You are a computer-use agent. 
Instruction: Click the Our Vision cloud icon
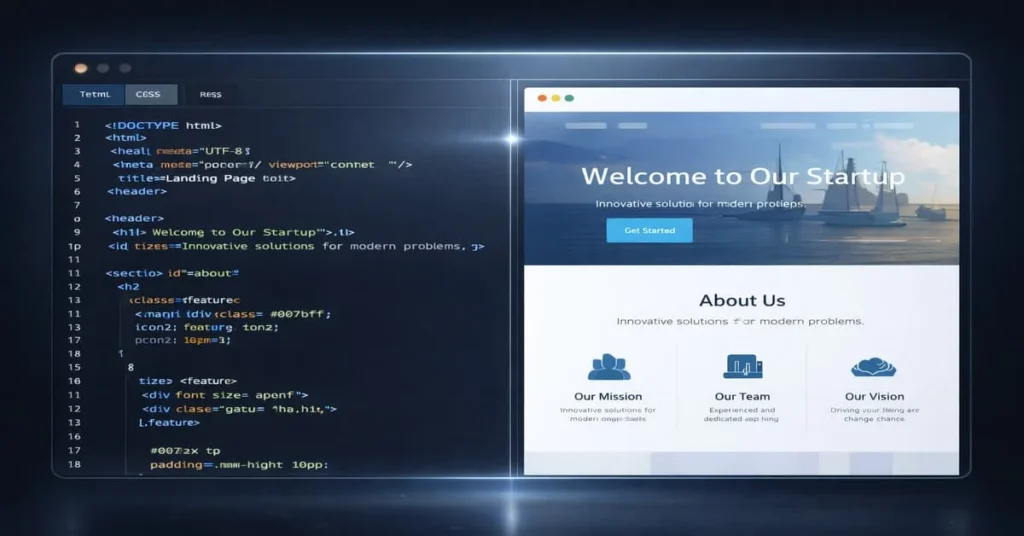(873, 366)
